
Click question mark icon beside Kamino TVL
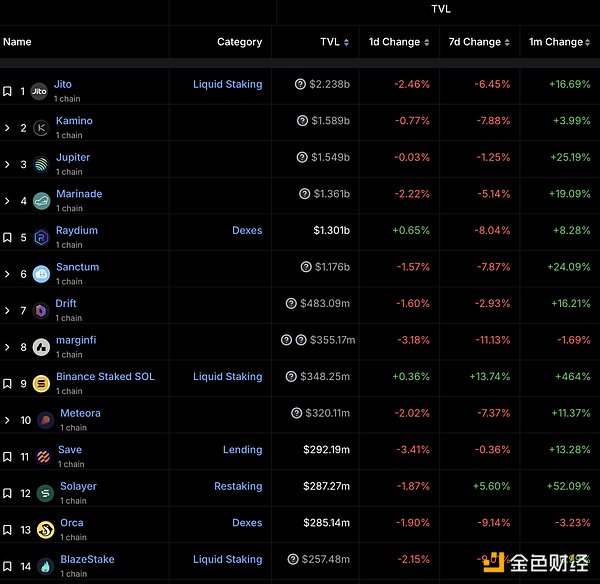pos(303,121)
